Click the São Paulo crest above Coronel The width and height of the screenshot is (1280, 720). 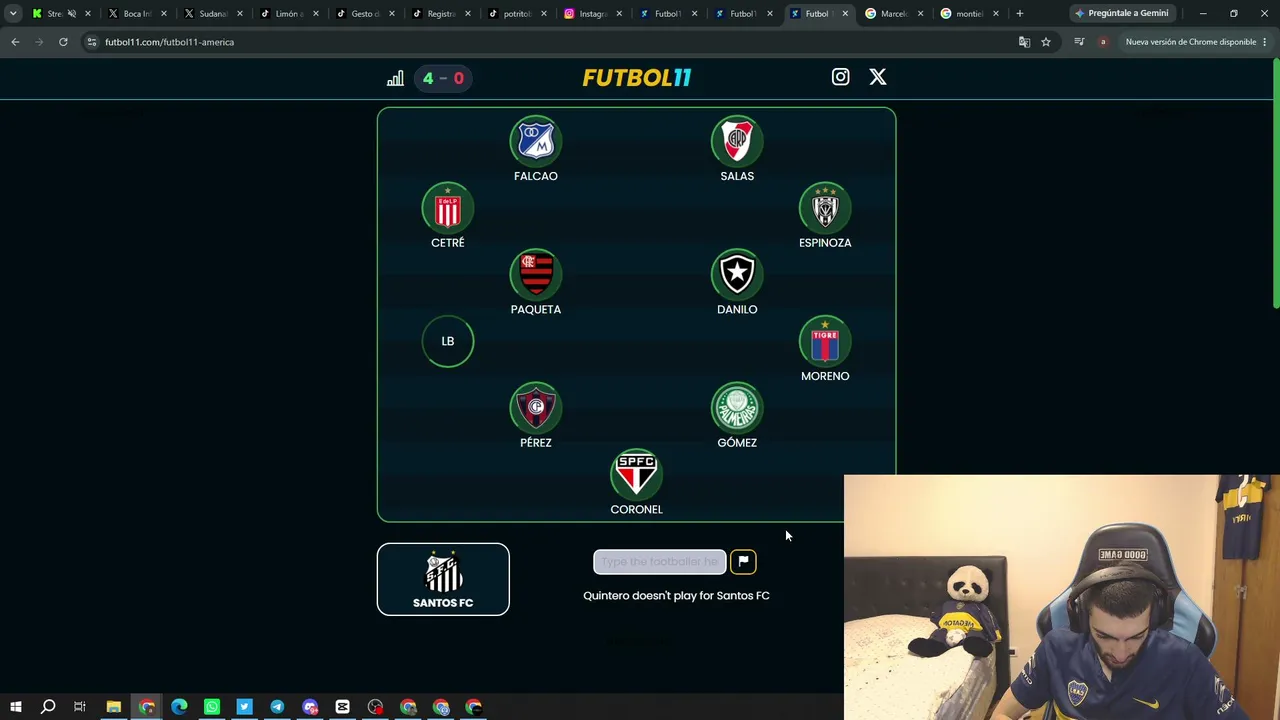pyautogui.click(x=636, y=475)
